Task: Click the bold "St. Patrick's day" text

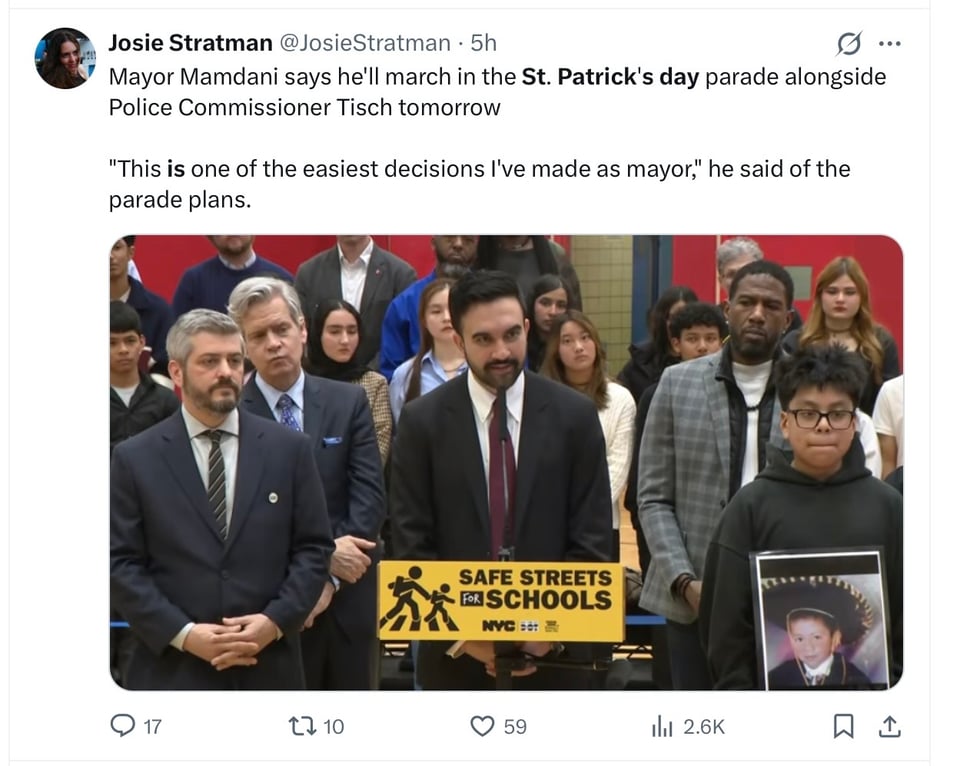Action: (610, 77)
